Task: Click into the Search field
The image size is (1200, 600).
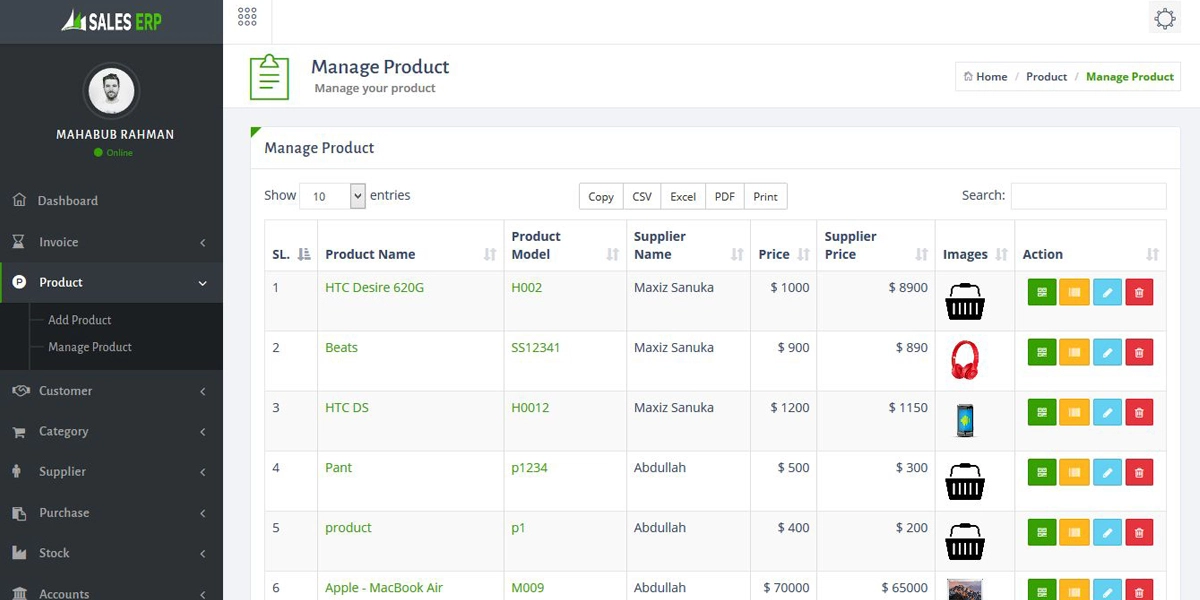Action: pos(1089,196)
